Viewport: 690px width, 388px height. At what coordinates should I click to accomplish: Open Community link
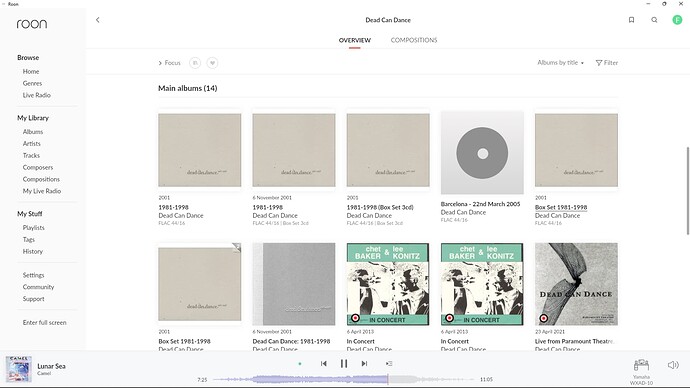point(38,287)
